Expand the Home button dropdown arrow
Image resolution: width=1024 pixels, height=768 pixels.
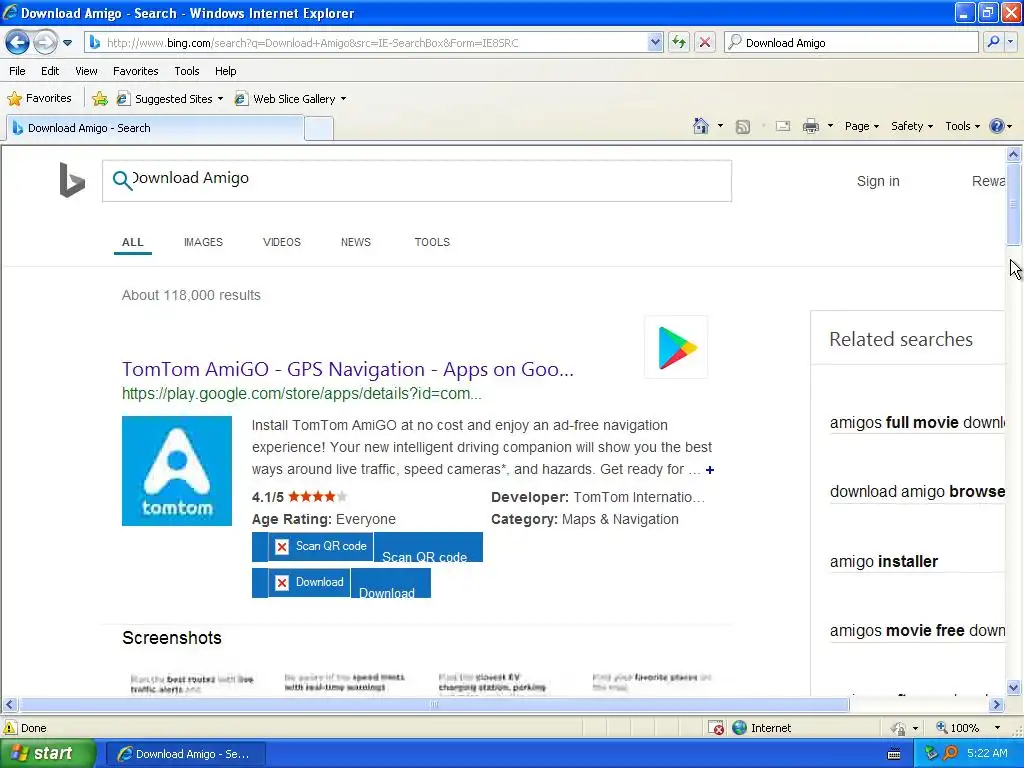[720, 126]
